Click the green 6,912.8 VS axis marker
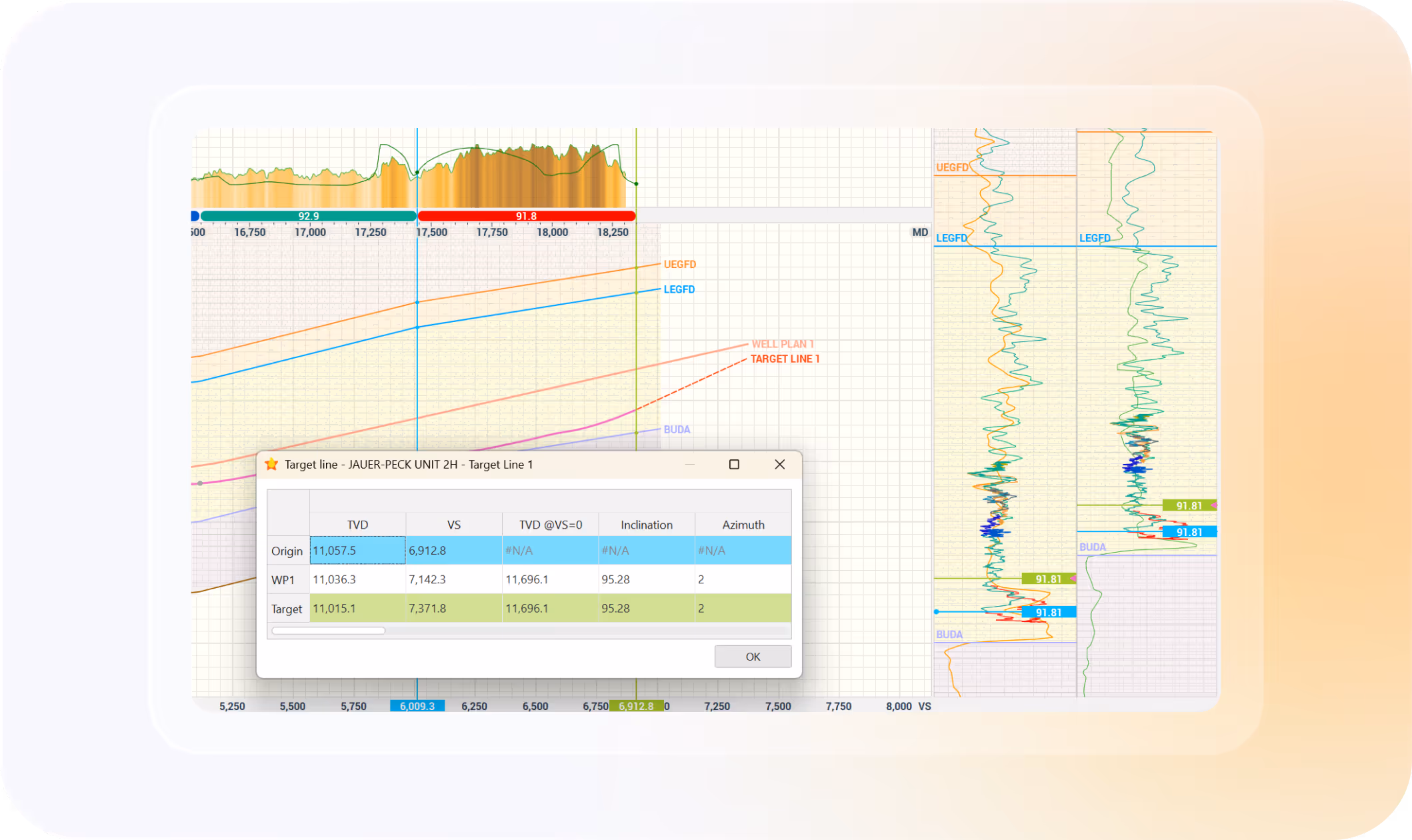 636,706
